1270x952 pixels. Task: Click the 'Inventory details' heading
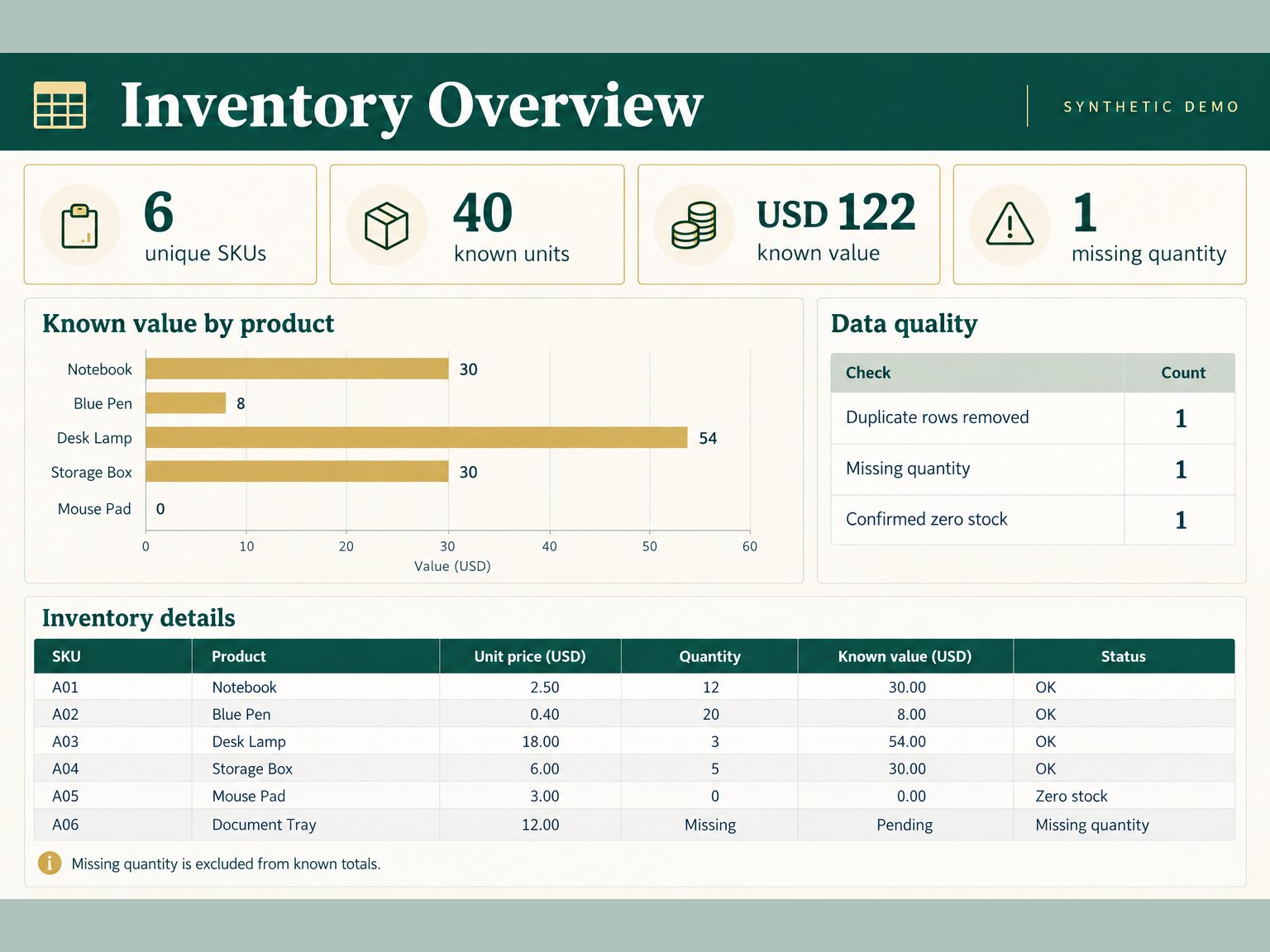(x=138, y=617)
